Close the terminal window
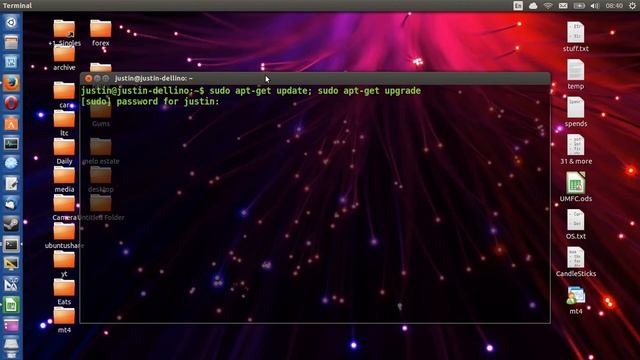This screenshot has height=360, width=640. click(88, 78)
